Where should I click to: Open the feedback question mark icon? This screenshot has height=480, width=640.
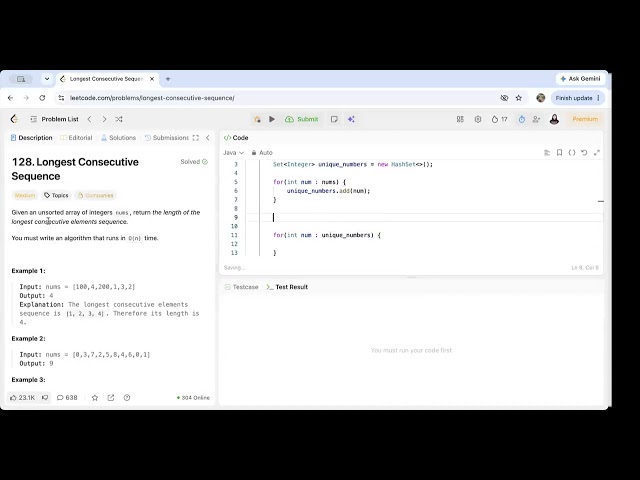pos(127,398)
